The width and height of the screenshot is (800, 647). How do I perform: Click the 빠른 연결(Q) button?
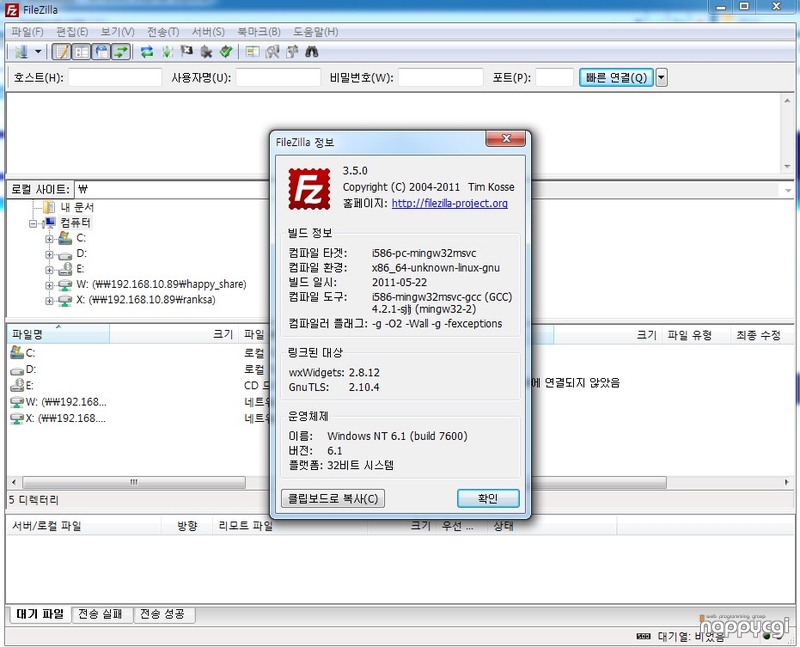616,78
